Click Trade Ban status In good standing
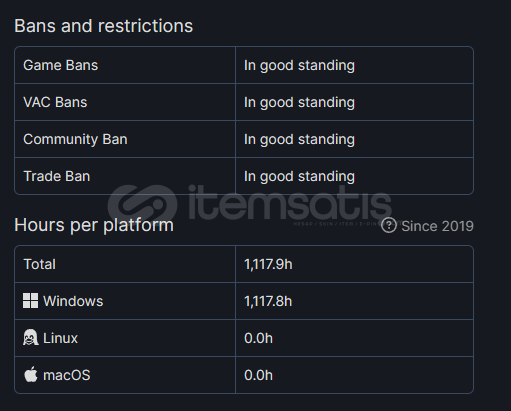511x411 pixels. click(x=299, y=177)
